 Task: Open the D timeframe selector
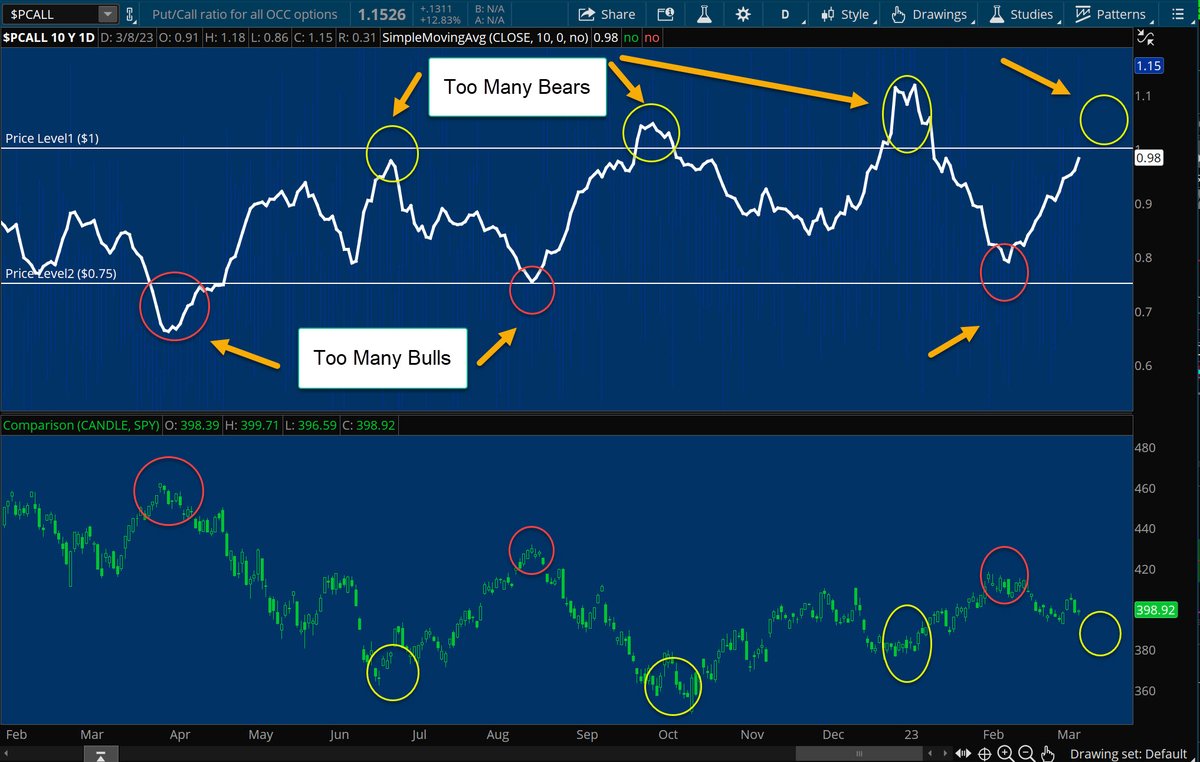(784, 14)
